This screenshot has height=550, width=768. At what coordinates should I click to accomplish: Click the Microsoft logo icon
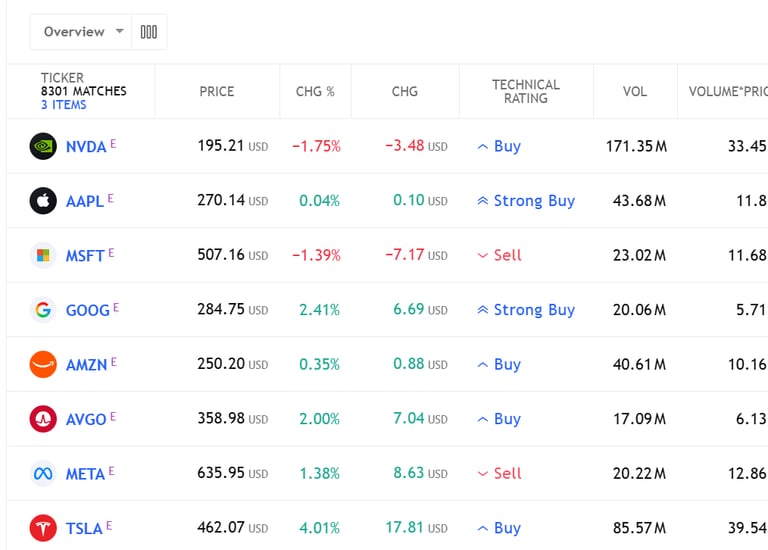43,255
